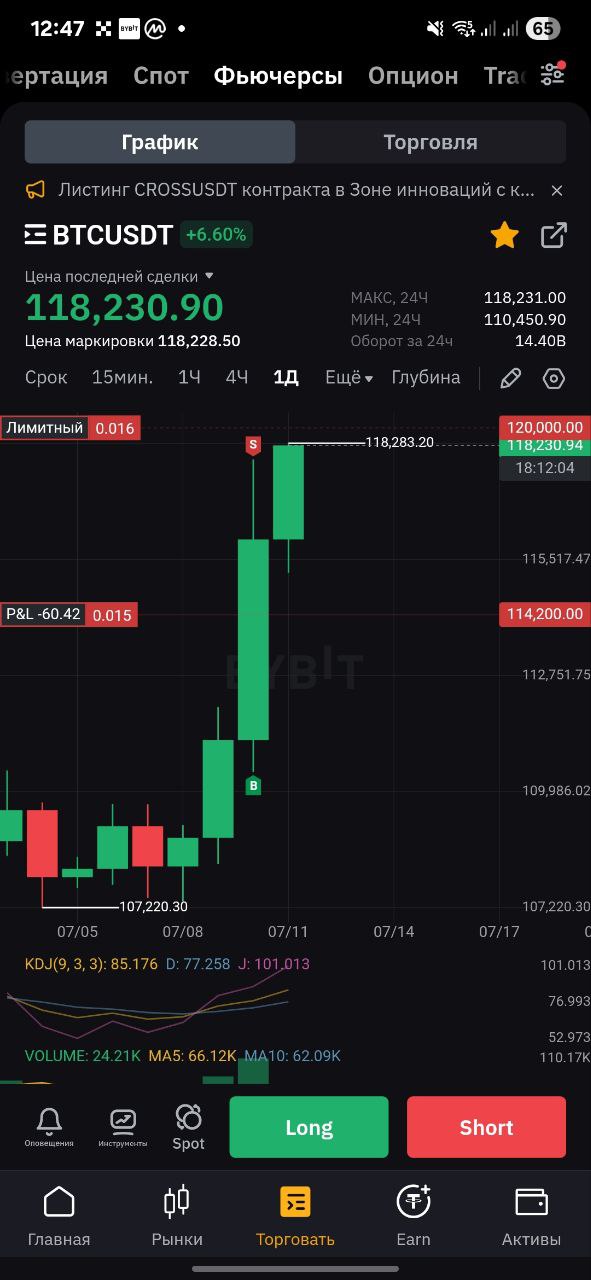
Task: Open the Spot quick-switch icon
Action: [188, 1122]
